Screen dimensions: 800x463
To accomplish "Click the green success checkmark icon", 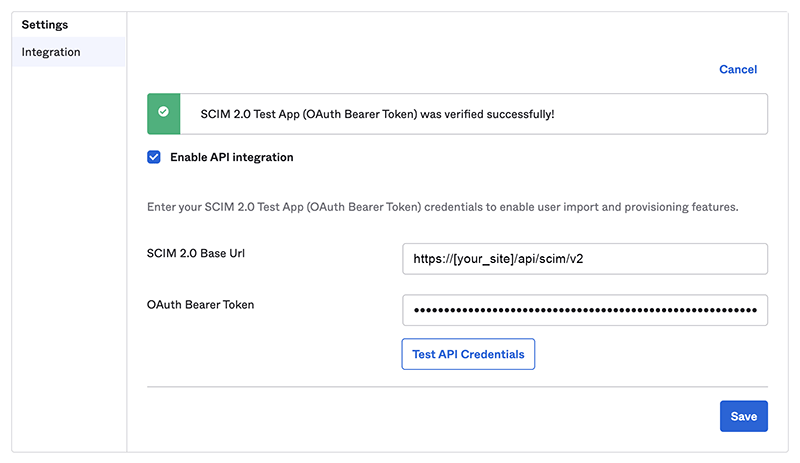I will tap(163, 114).
